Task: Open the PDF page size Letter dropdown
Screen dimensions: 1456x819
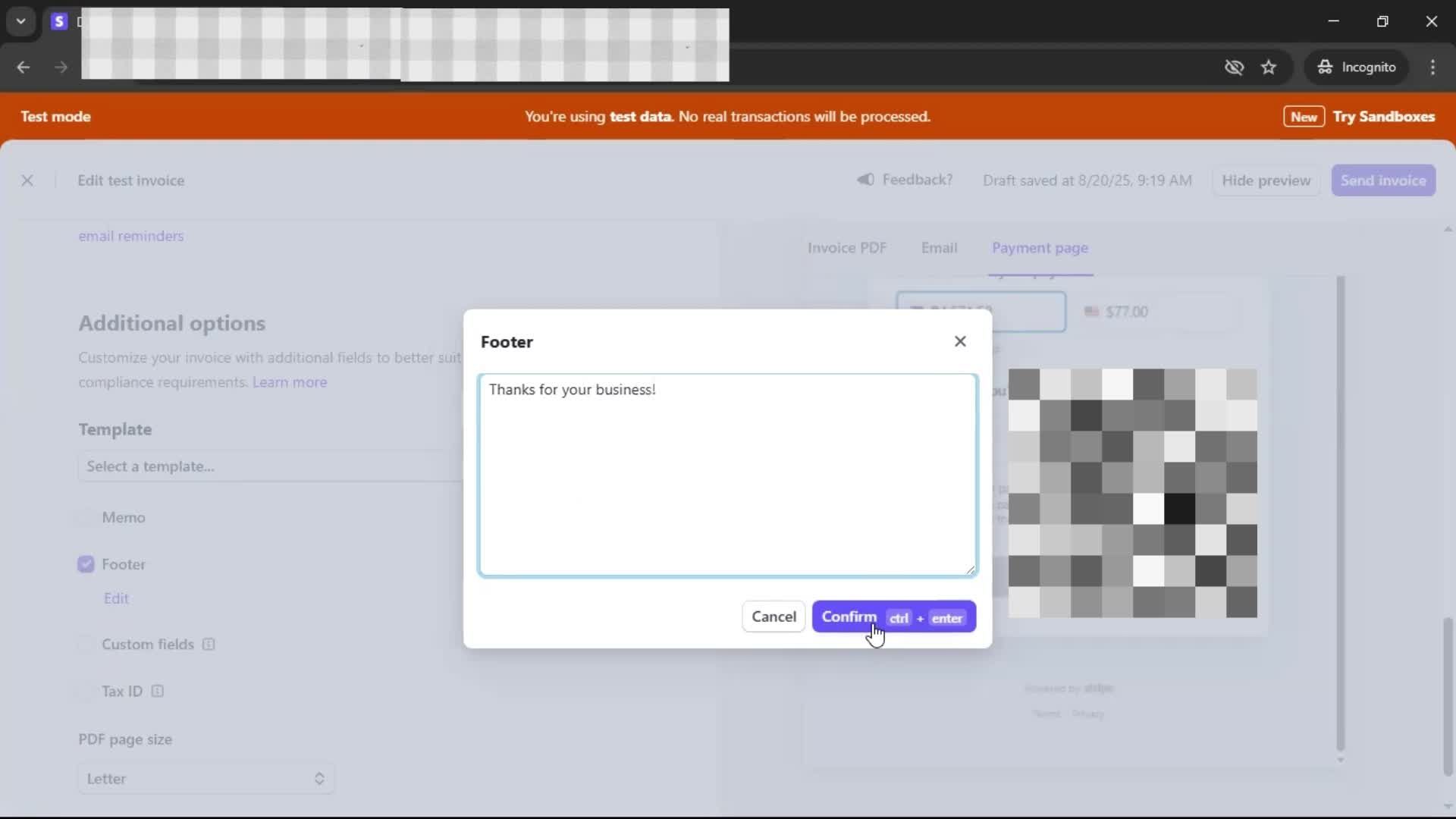Action: click(x=206, y=779)
